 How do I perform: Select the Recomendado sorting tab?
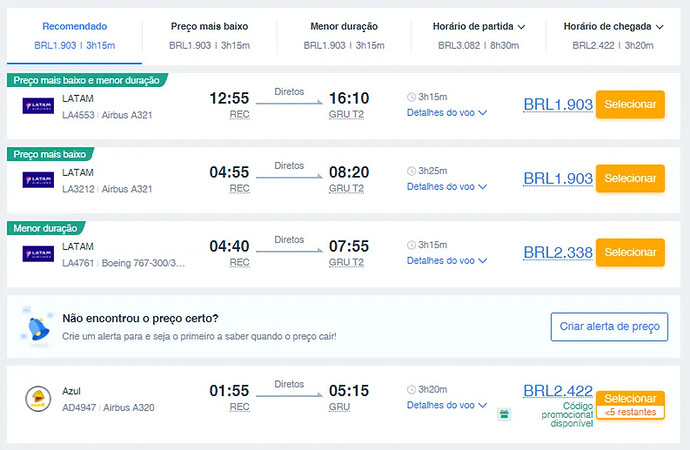tap(74, 27)
